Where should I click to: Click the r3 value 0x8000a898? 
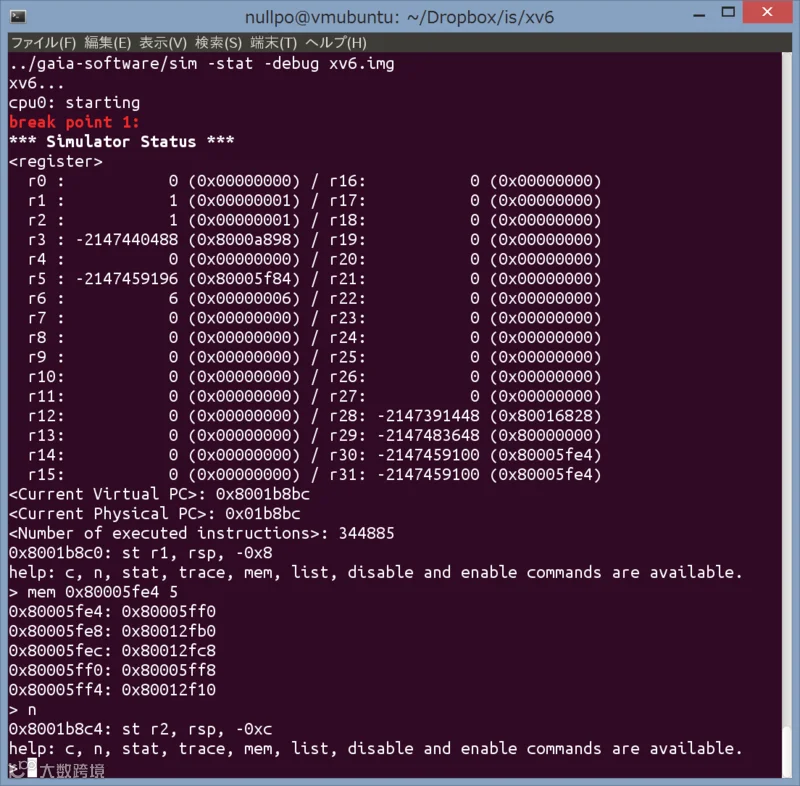click(x=244, y=240)
